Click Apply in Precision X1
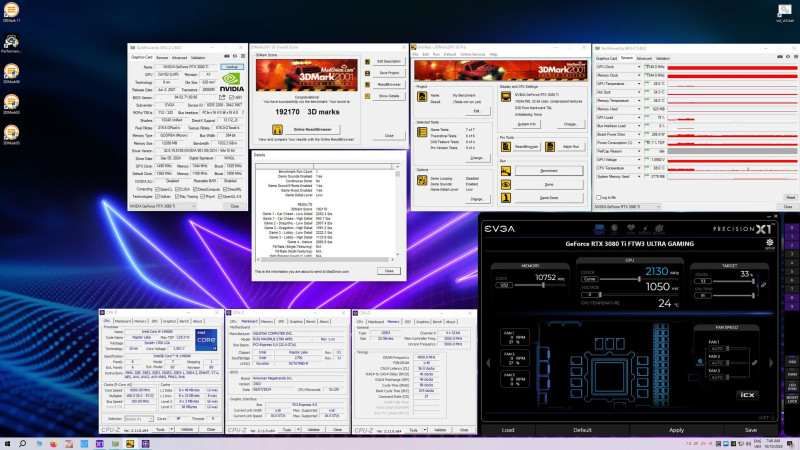Screen dimensions: 800x450 click(677, 430)
